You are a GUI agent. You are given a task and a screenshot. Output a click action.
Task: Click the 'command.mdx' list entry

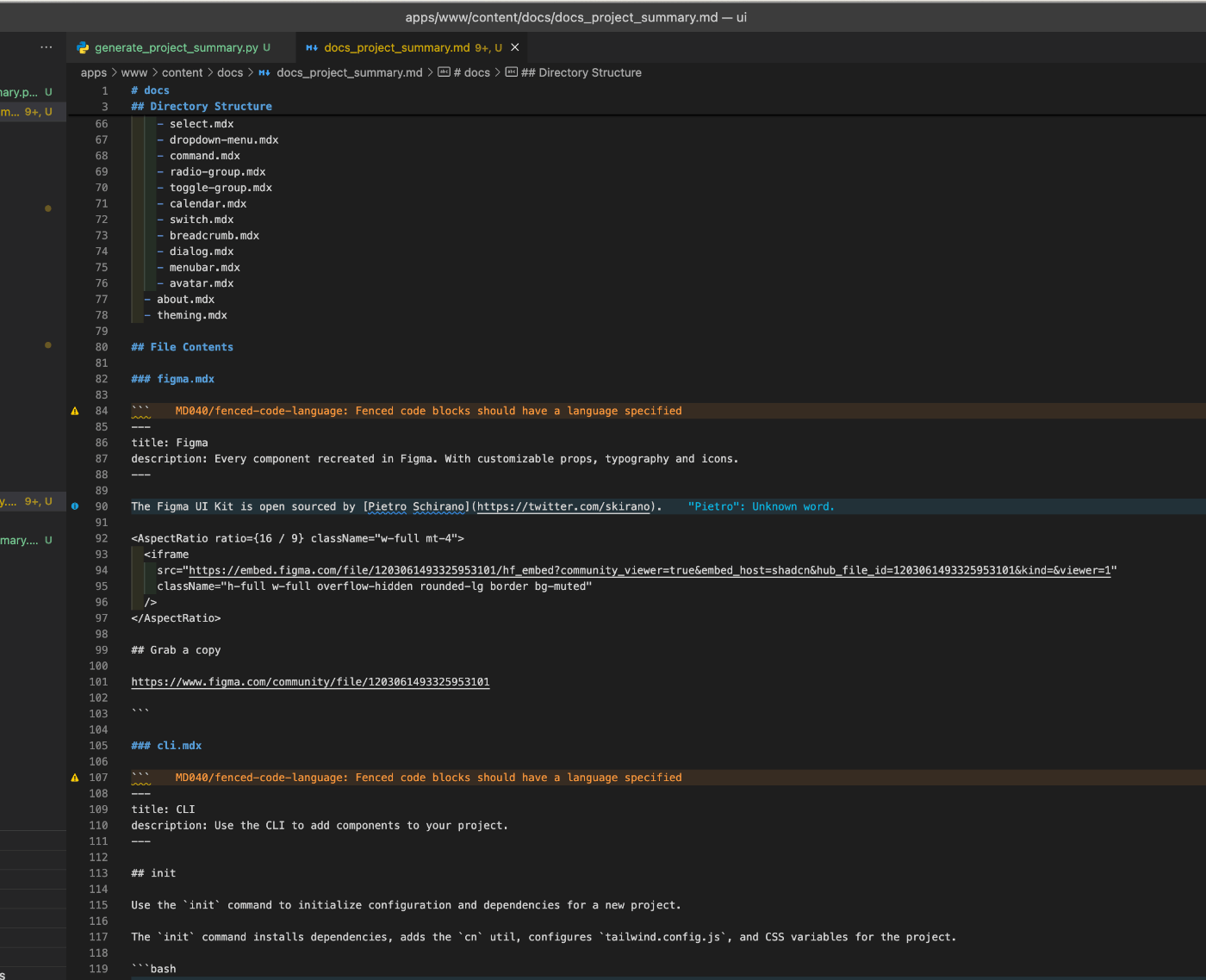205,156
